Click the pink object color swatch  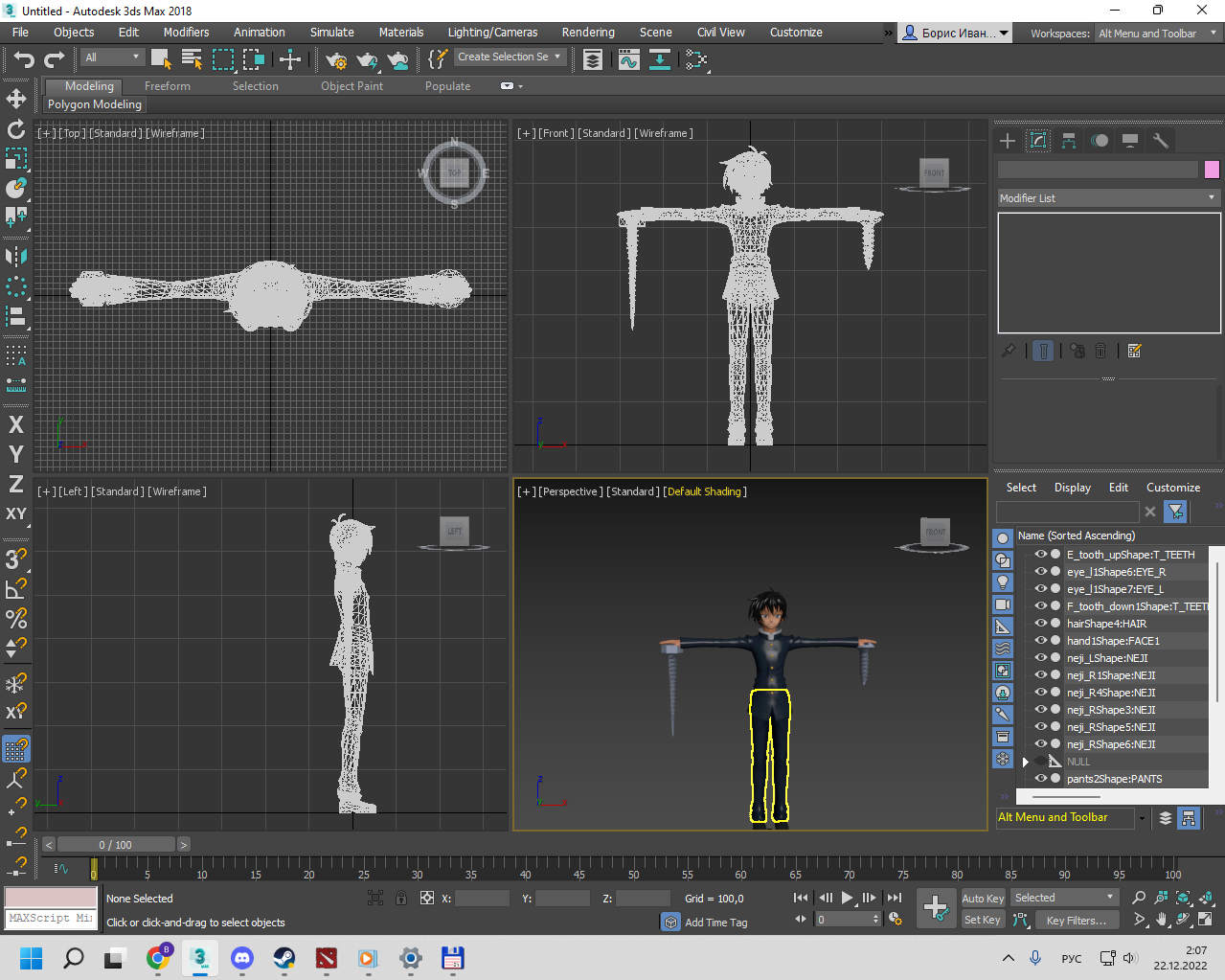[1212, 170]
